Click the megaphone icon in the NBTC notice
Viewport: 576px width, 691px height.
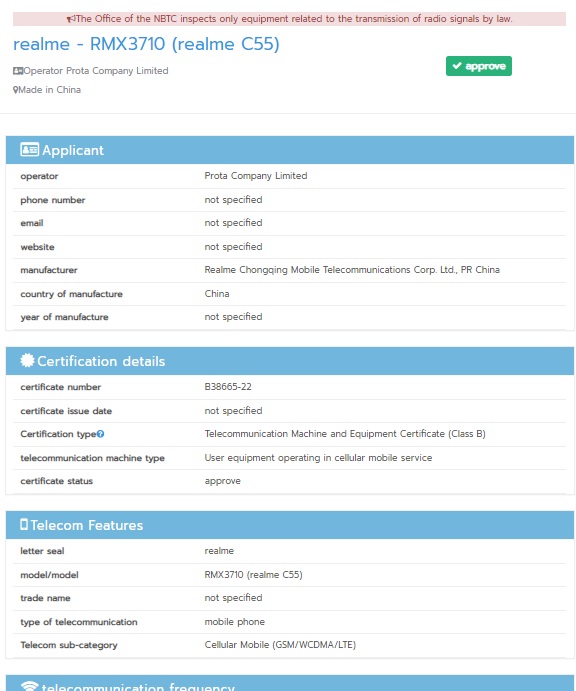[x=71, y=19]
